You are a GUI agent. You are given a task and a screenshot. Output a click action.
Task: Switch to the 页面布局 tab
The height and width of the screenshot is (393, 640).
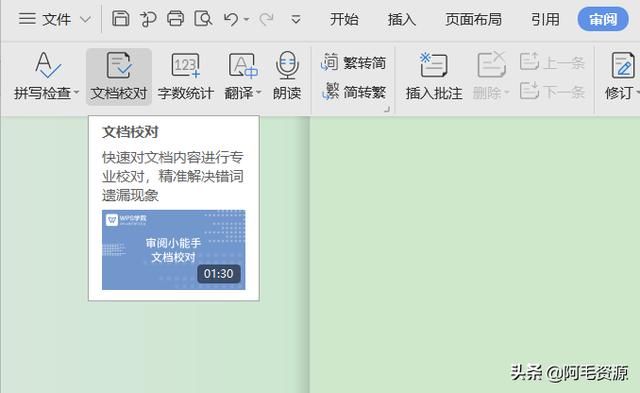pyautogui.click(x=473, y=19)
